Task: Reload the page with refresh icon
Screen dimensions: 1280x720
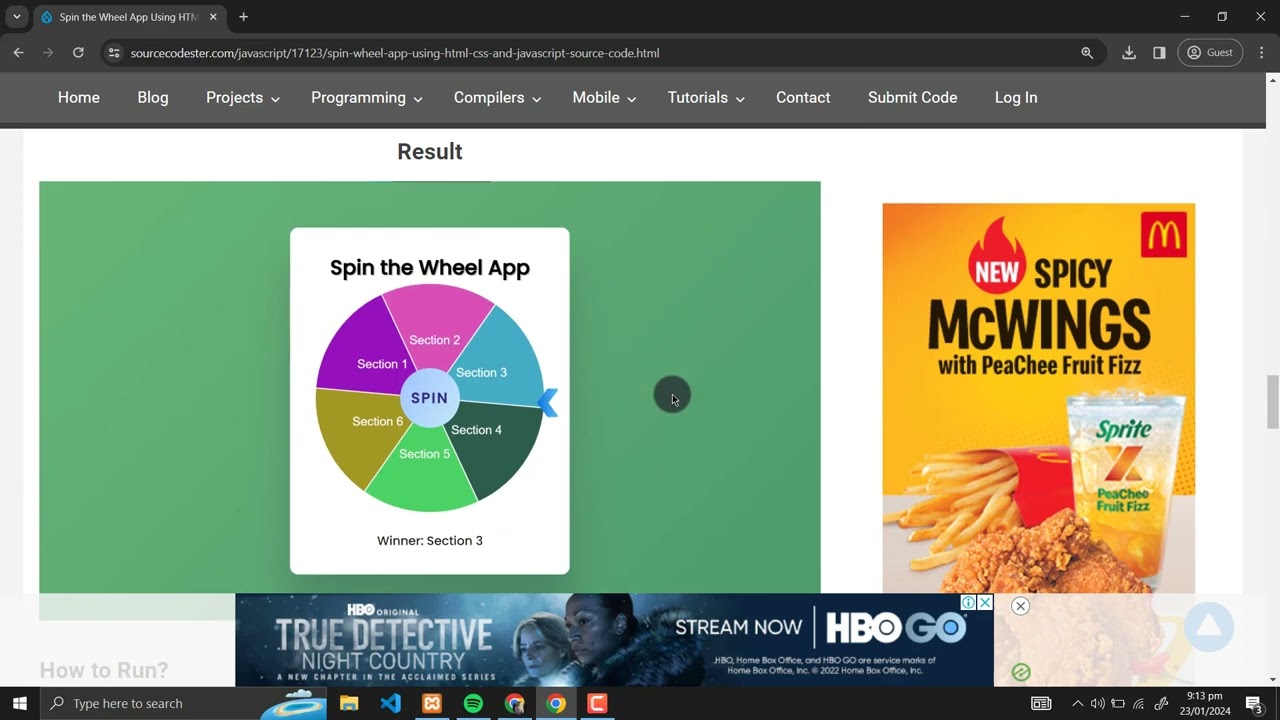Action: (78, 53)
